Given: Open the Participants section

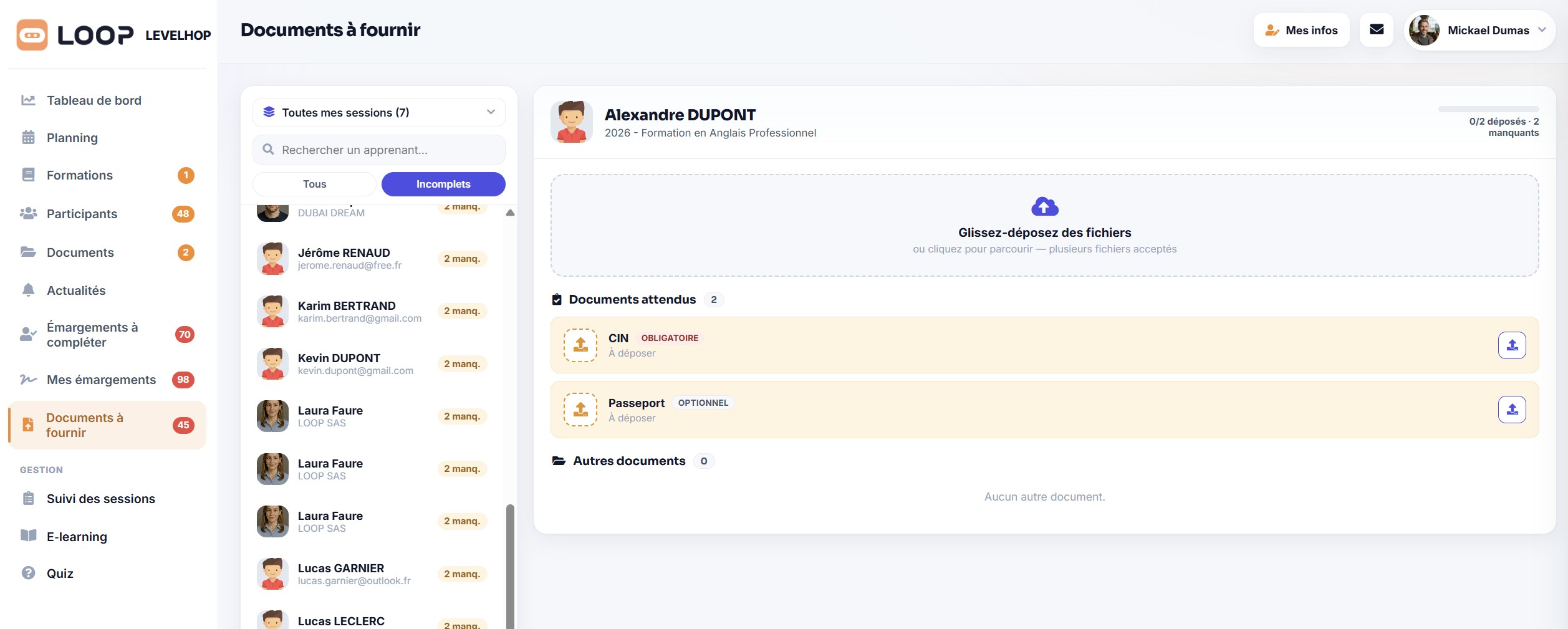Looking at the screenshot, I should (107, 214).
